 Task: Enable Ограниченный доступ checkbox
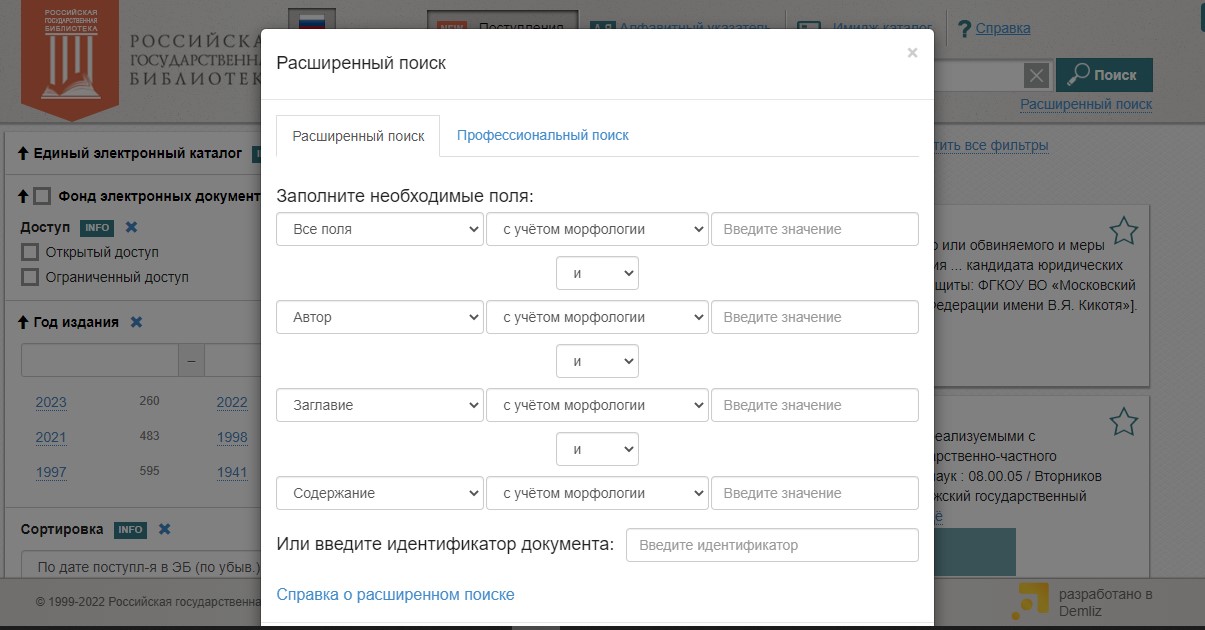(x=30, y=277)
